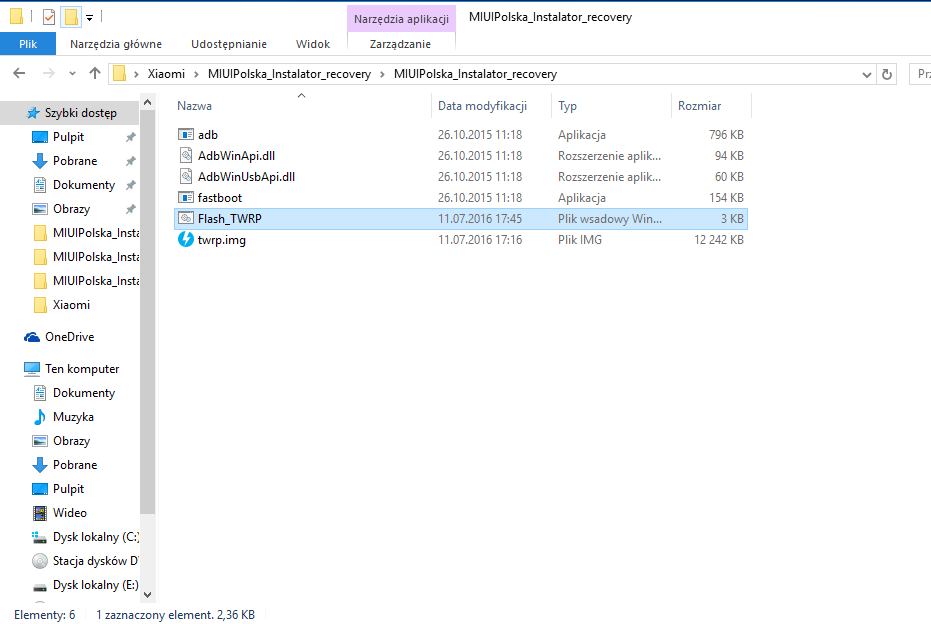Image resolution: width=931 pixels, height=624 pixels.
Task: Select the AdbWinApi.dll file icon
Action: click(185, 156)
